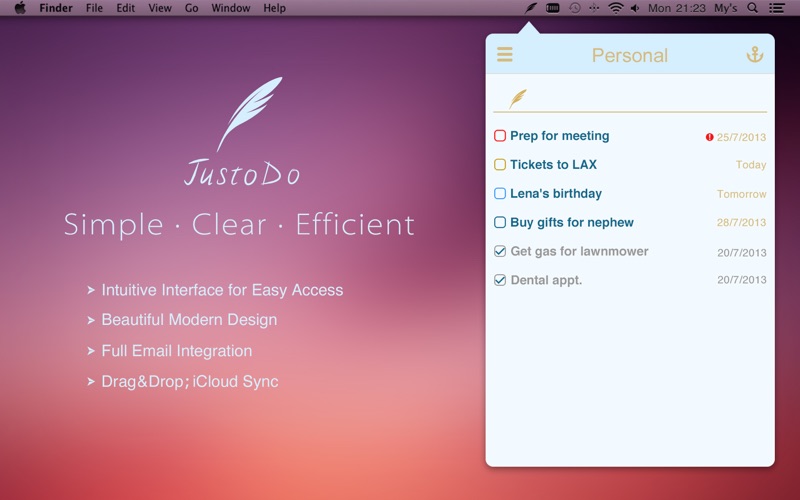
Task: Open Notification Center list icon
Action: 777,8
